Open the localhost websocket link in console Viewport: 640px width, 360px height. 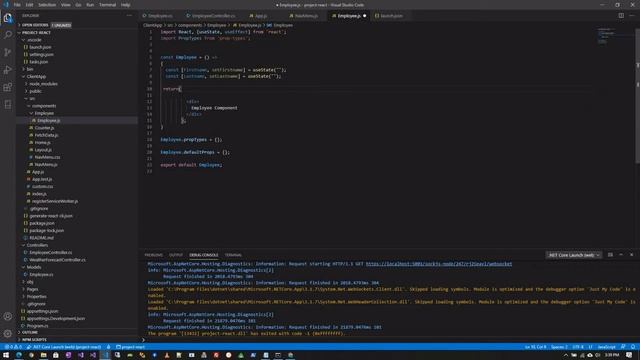click(439, 264)
